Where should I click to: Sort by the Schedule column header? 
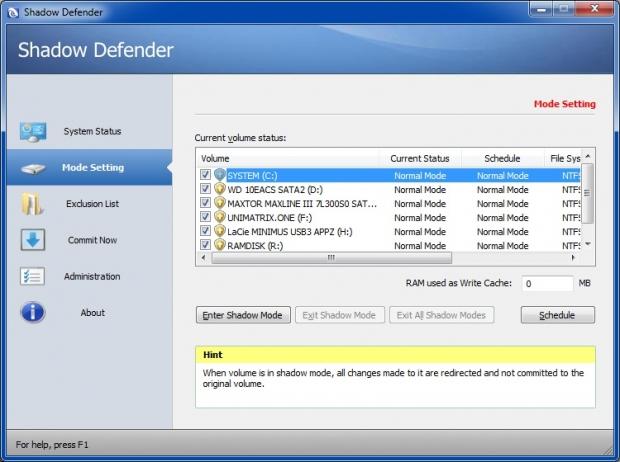click(503, 159)
